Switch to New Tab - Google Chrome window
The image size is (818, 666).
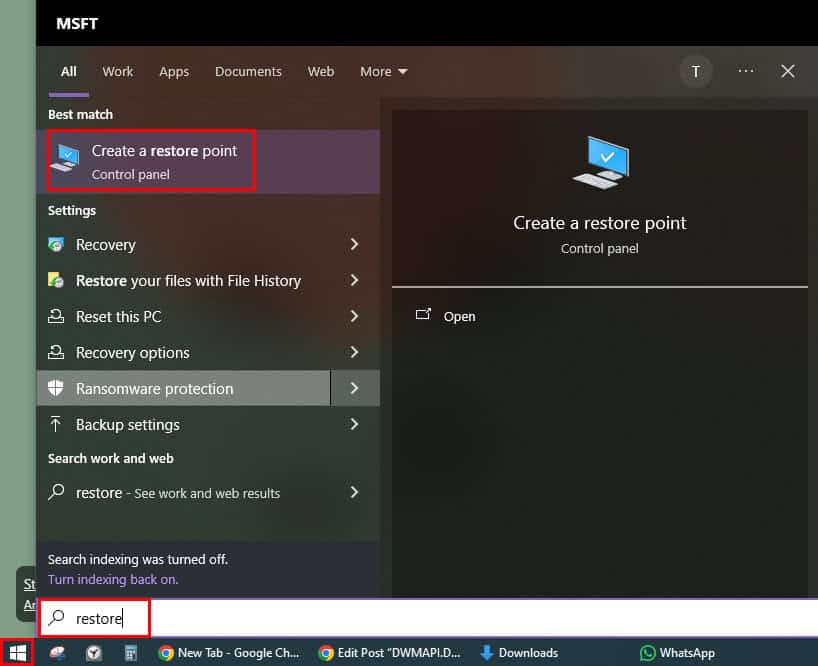pyautogui.click(x=228, y=653)
